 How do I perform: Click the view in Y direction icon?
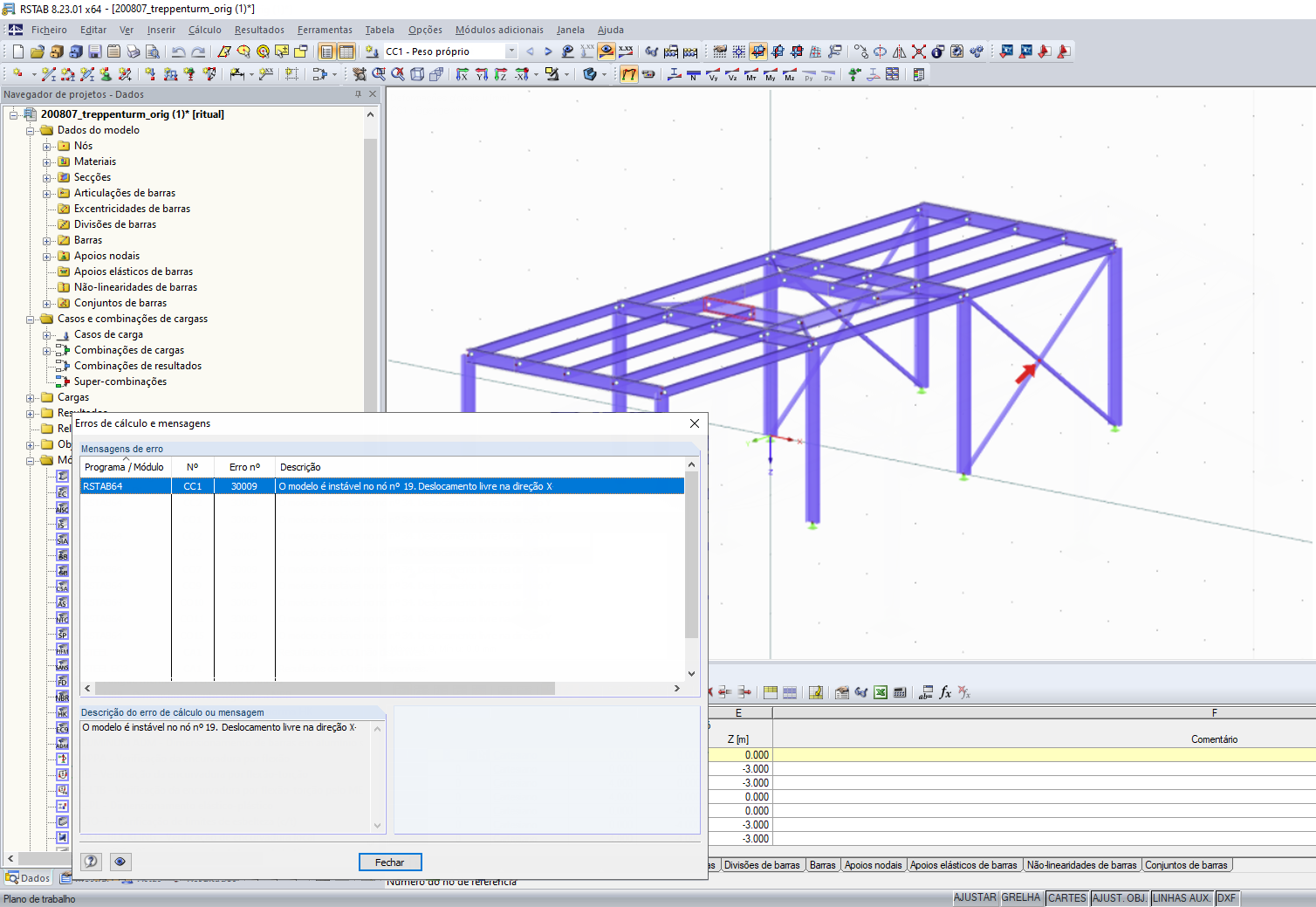point(481,74)
